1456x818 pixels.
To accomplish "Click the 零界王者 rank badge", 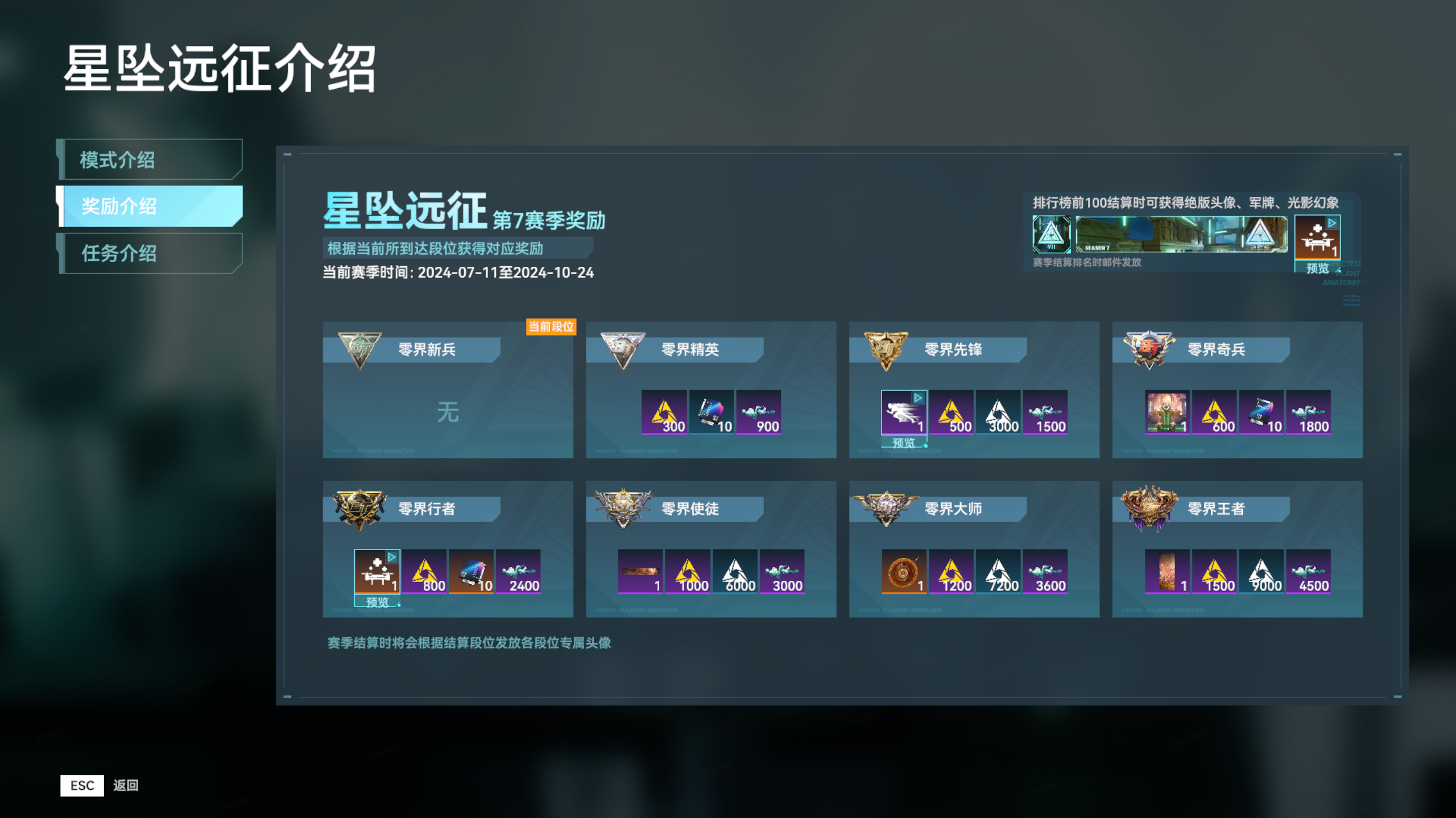I will click(x=1149, y=507).
